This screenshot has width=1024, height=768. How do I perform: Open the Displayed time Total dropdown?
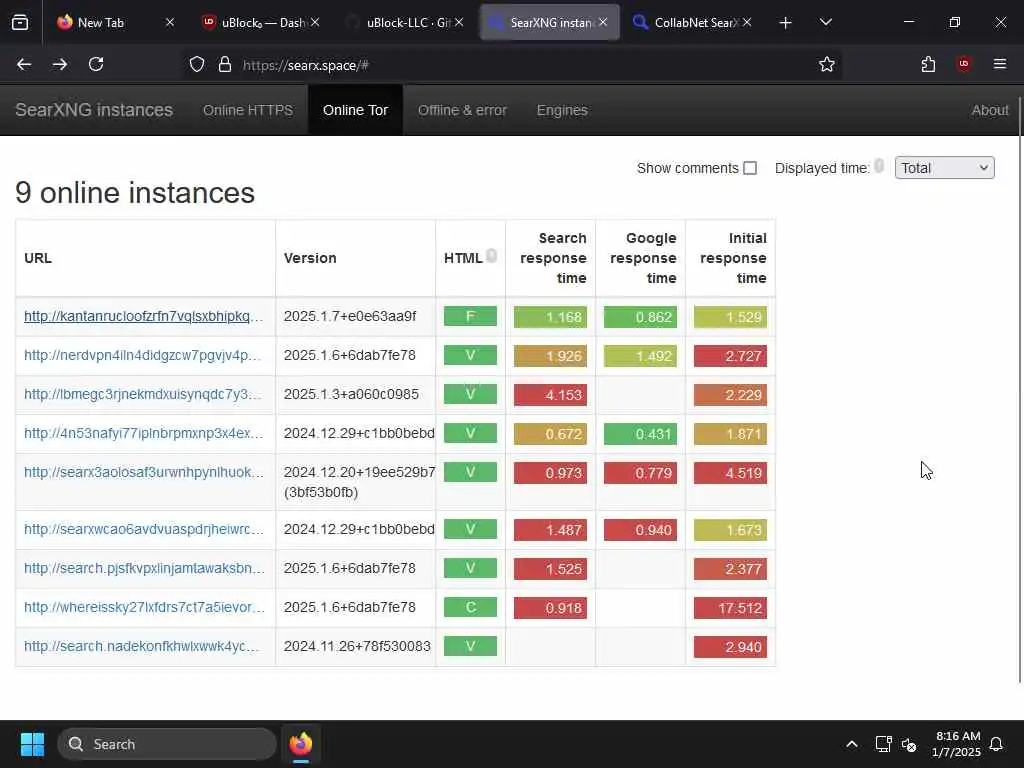944,168
